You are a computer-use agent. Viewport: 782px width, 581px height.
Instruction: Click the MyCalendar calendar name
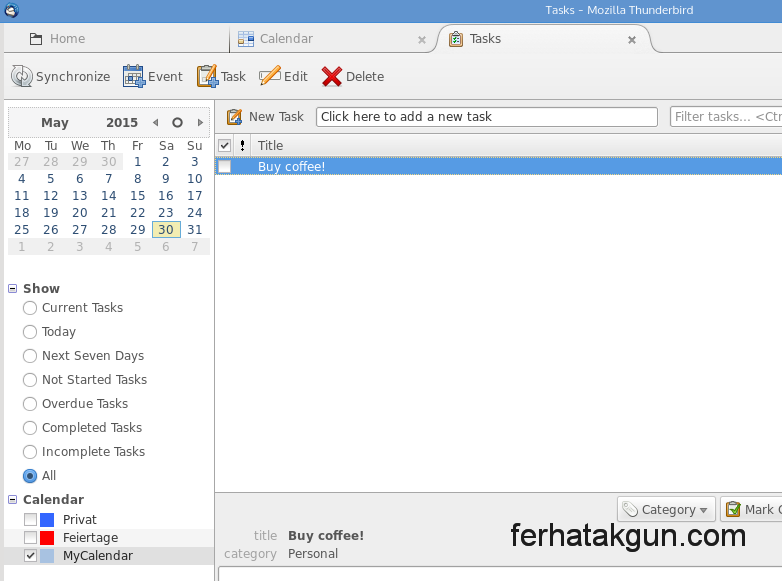[98, 556]
